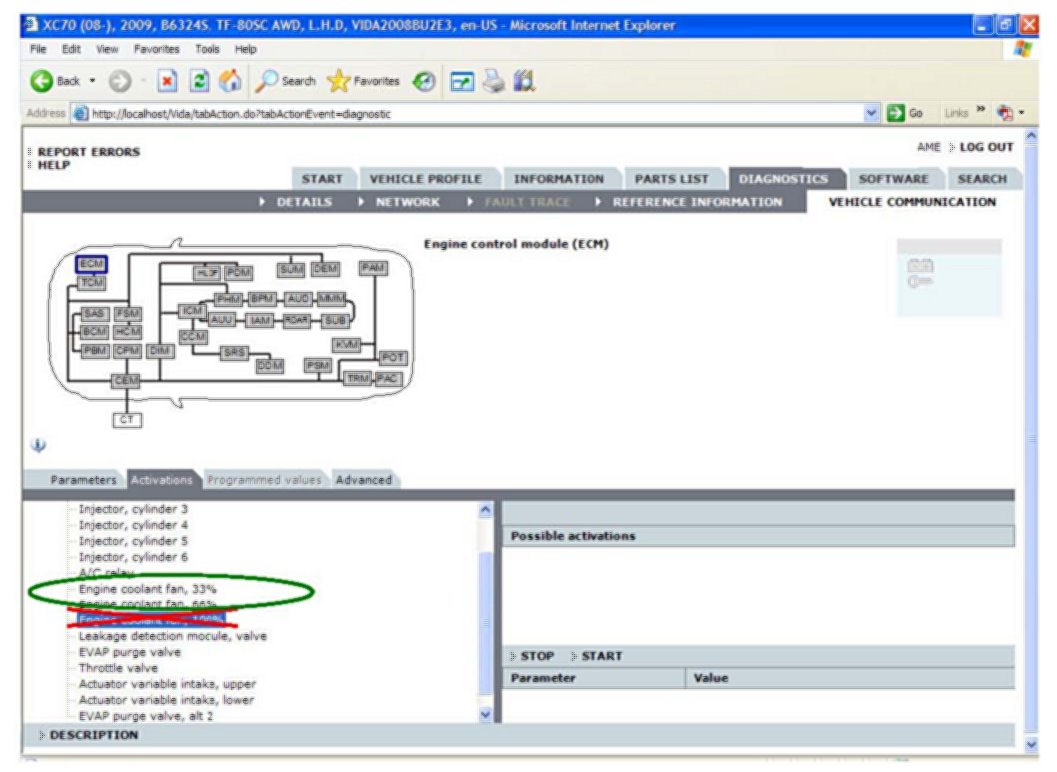Open the PDF toolbar icon dropdown arrow

point(1021,113)
